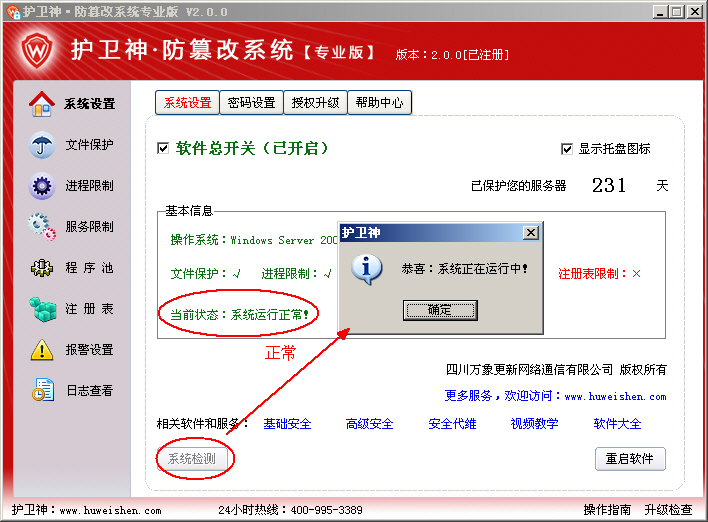708x522 pixels.
Task: Open the 软件大全 link
Action: tap(617, 424)
